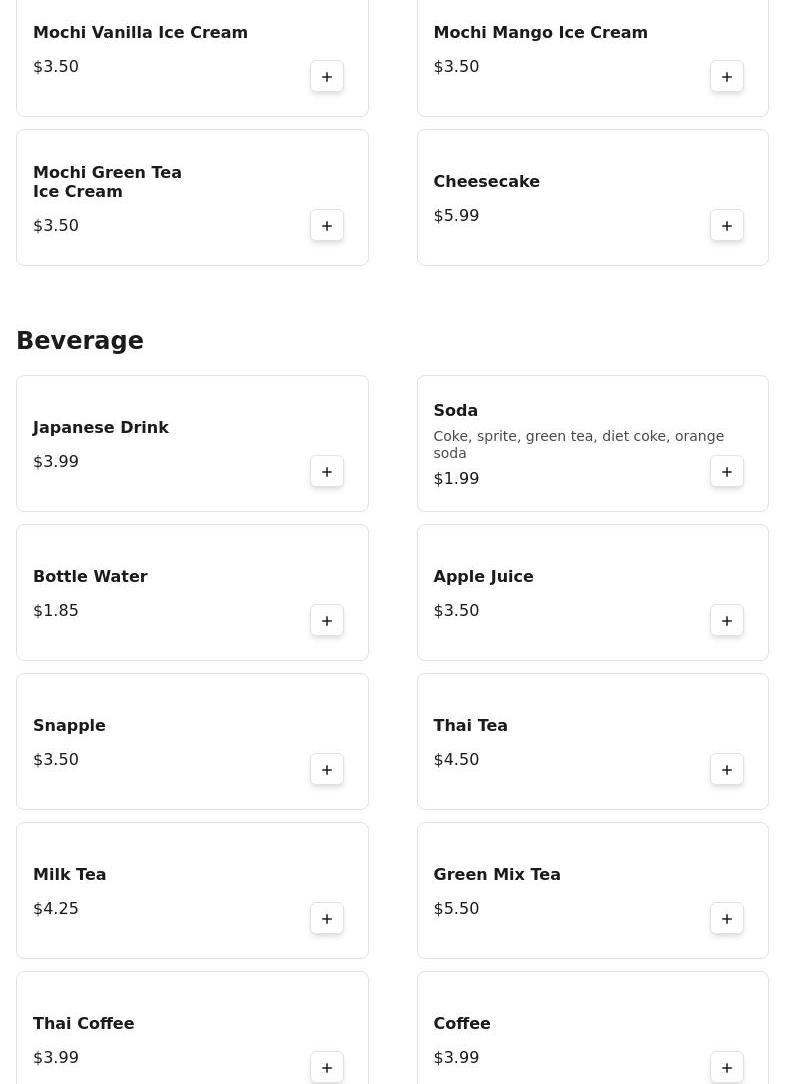Click plus icon for Cheesecake
Viewport: 785px width, 1084px height.
coord(726,225)
